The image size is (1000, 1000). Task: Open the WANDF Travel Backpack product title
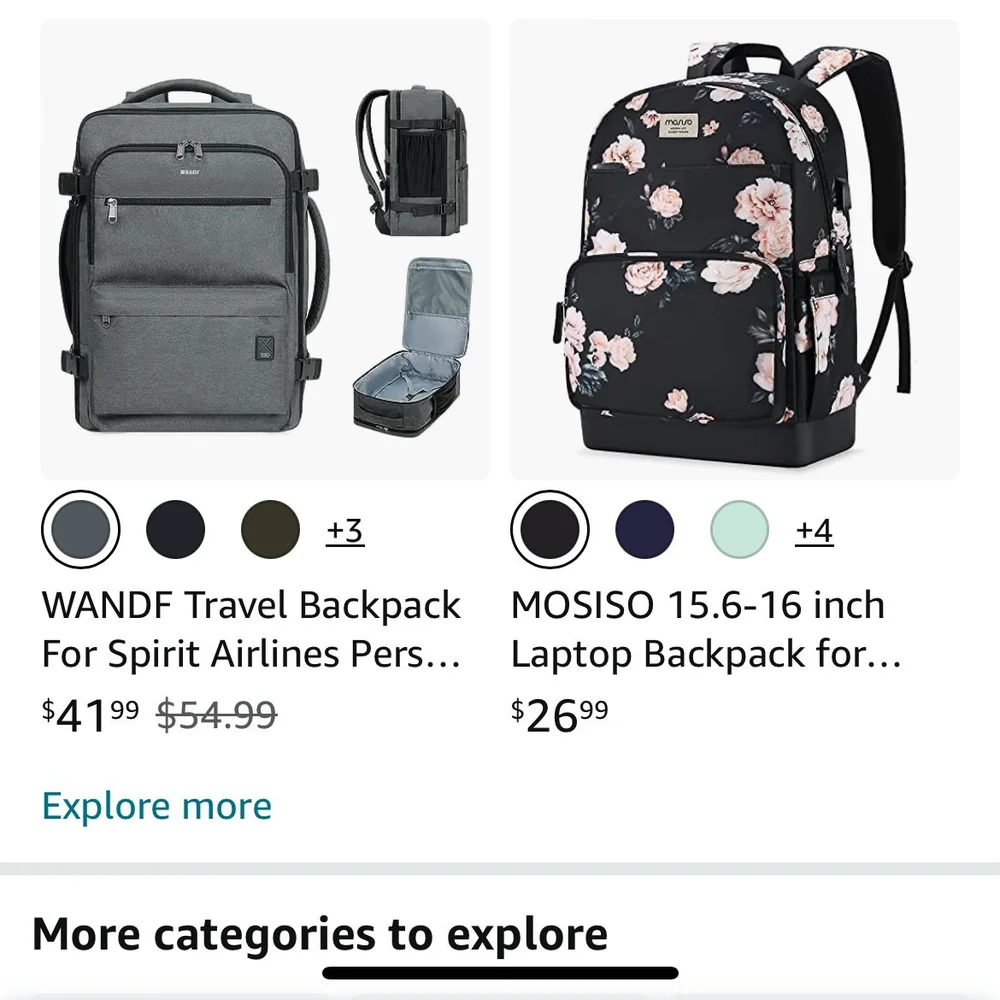pos(251,629)
